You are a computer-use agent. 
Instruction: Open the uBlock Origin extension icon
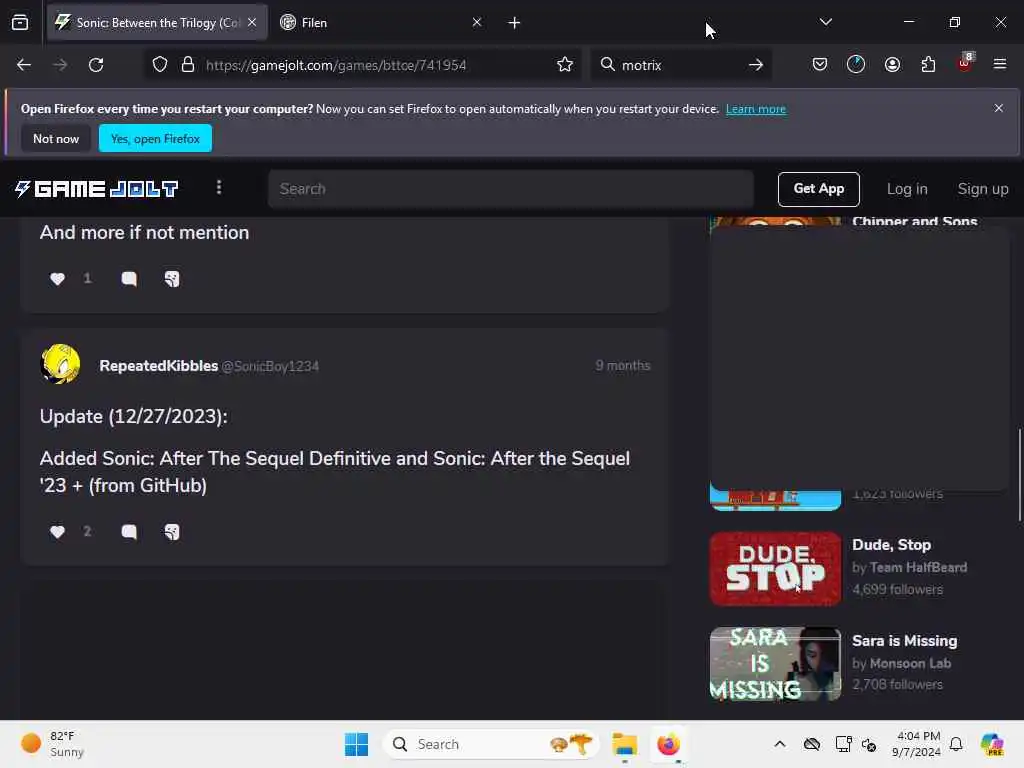(965, 63)
